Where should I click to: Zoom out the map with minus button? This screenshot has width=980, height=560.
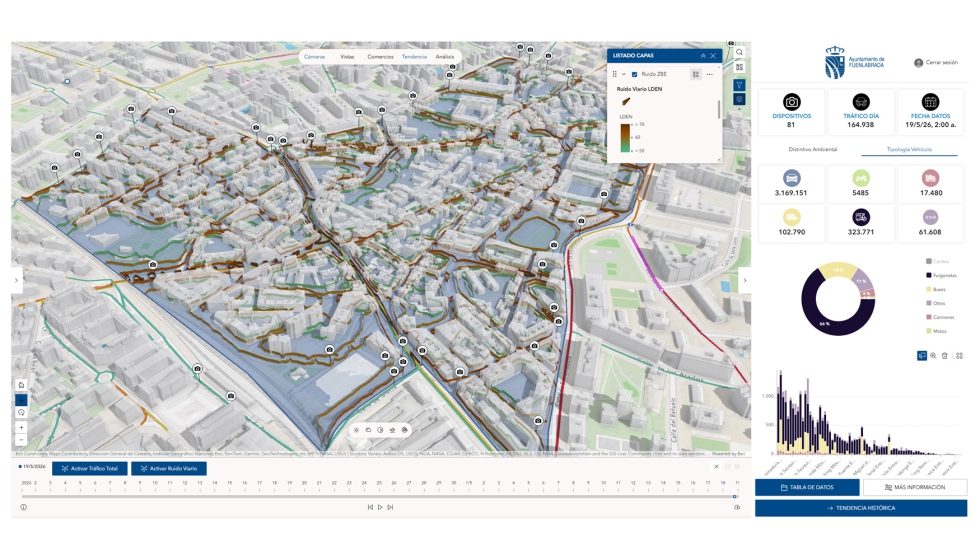[x=21, y=440]
